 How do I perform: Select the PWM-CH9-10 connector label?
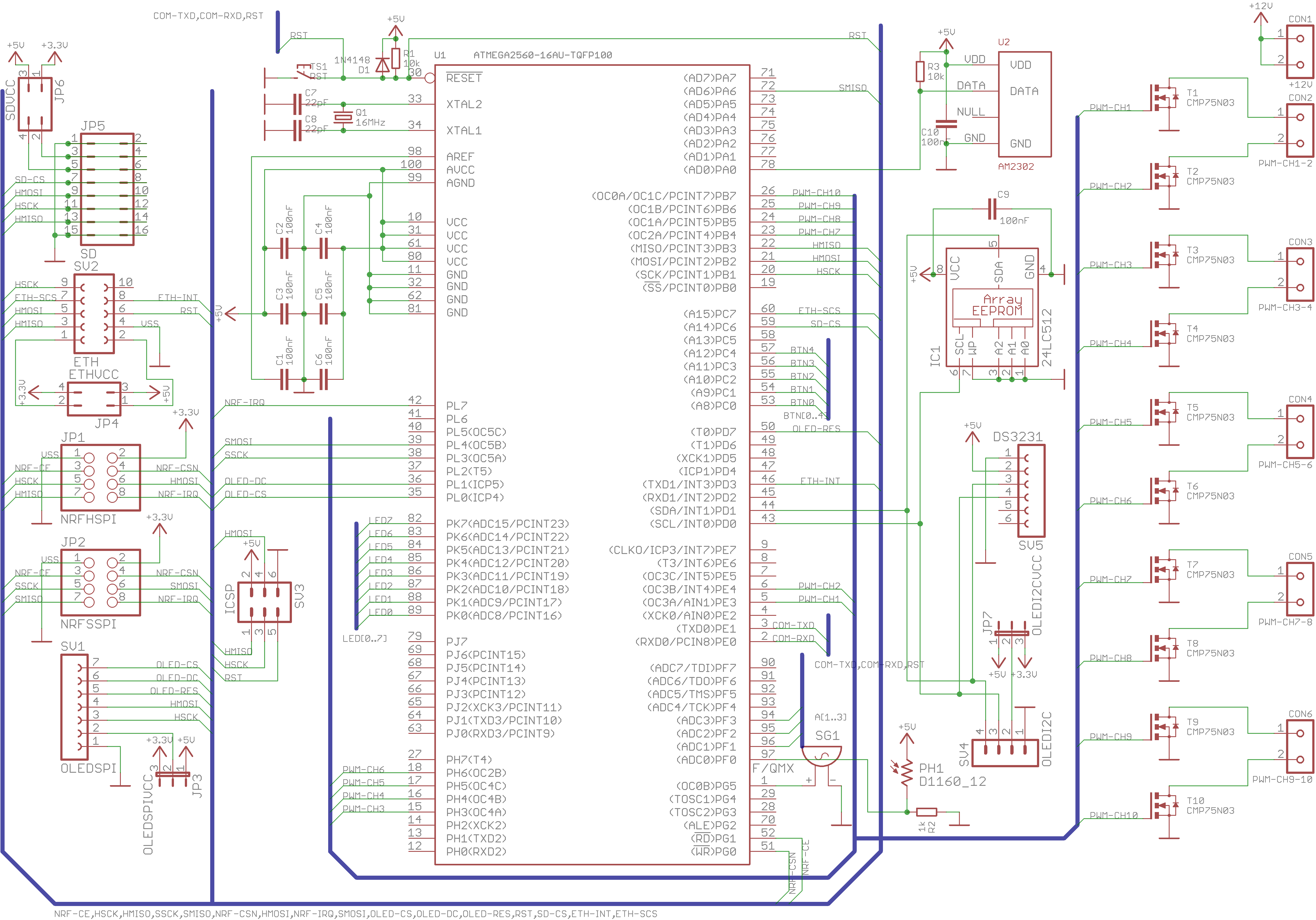point(1282,779)
